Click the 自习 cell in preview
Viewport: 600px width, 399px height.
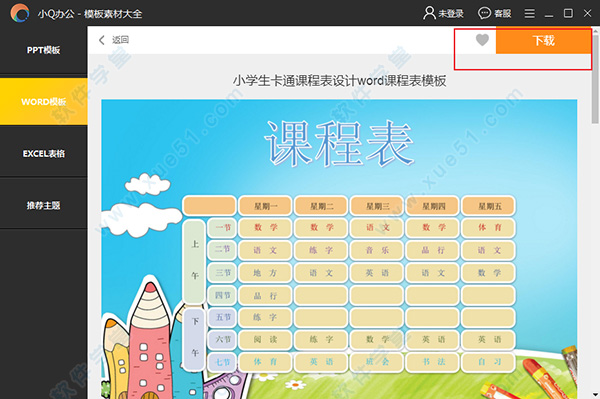tap(489, 362)
